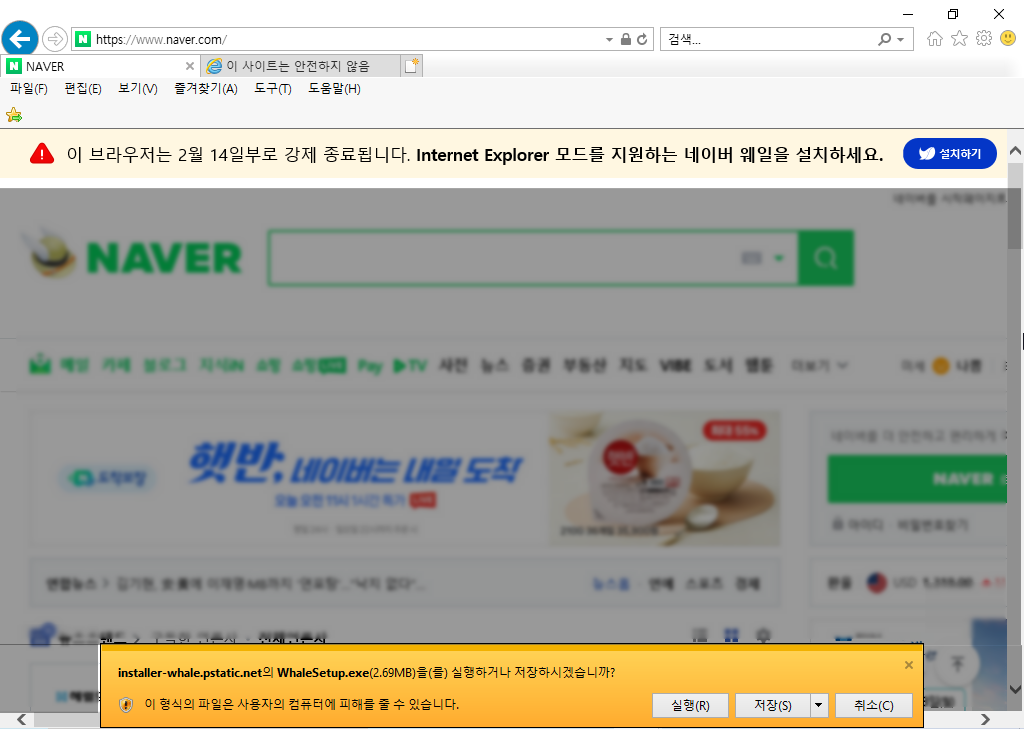Open the 도움말(H) menu
Viewport: 1024px width, 729px height.
pyautogui.click(x=334, y=88)
